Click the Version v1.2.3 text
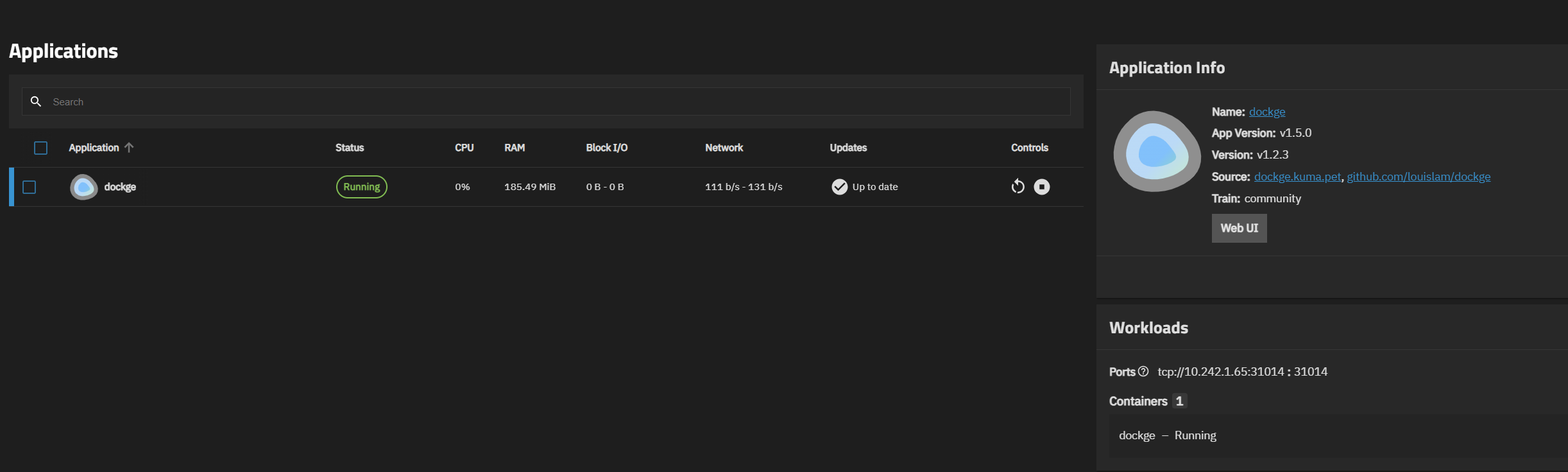Viewport: 1568px width, 472px height. click(x=1250, y=155)
